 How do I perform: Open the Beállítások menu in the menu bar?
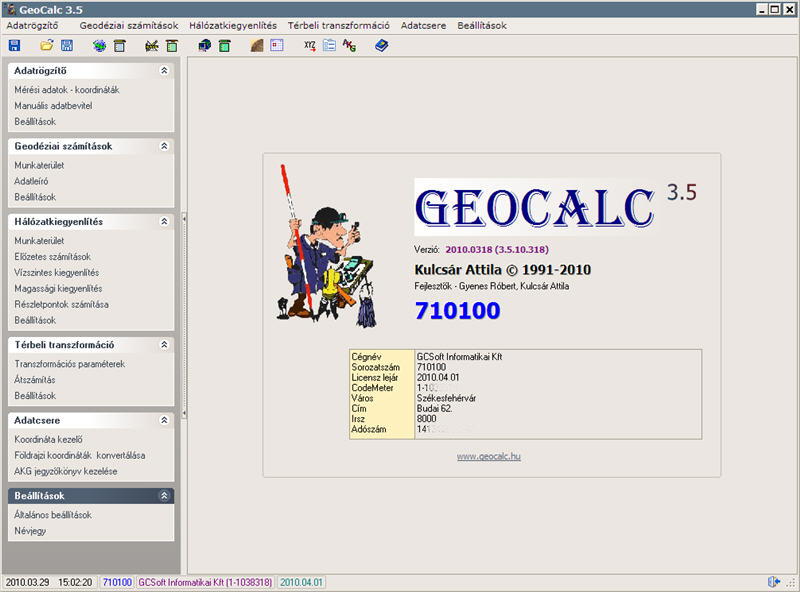click(482, 26)
